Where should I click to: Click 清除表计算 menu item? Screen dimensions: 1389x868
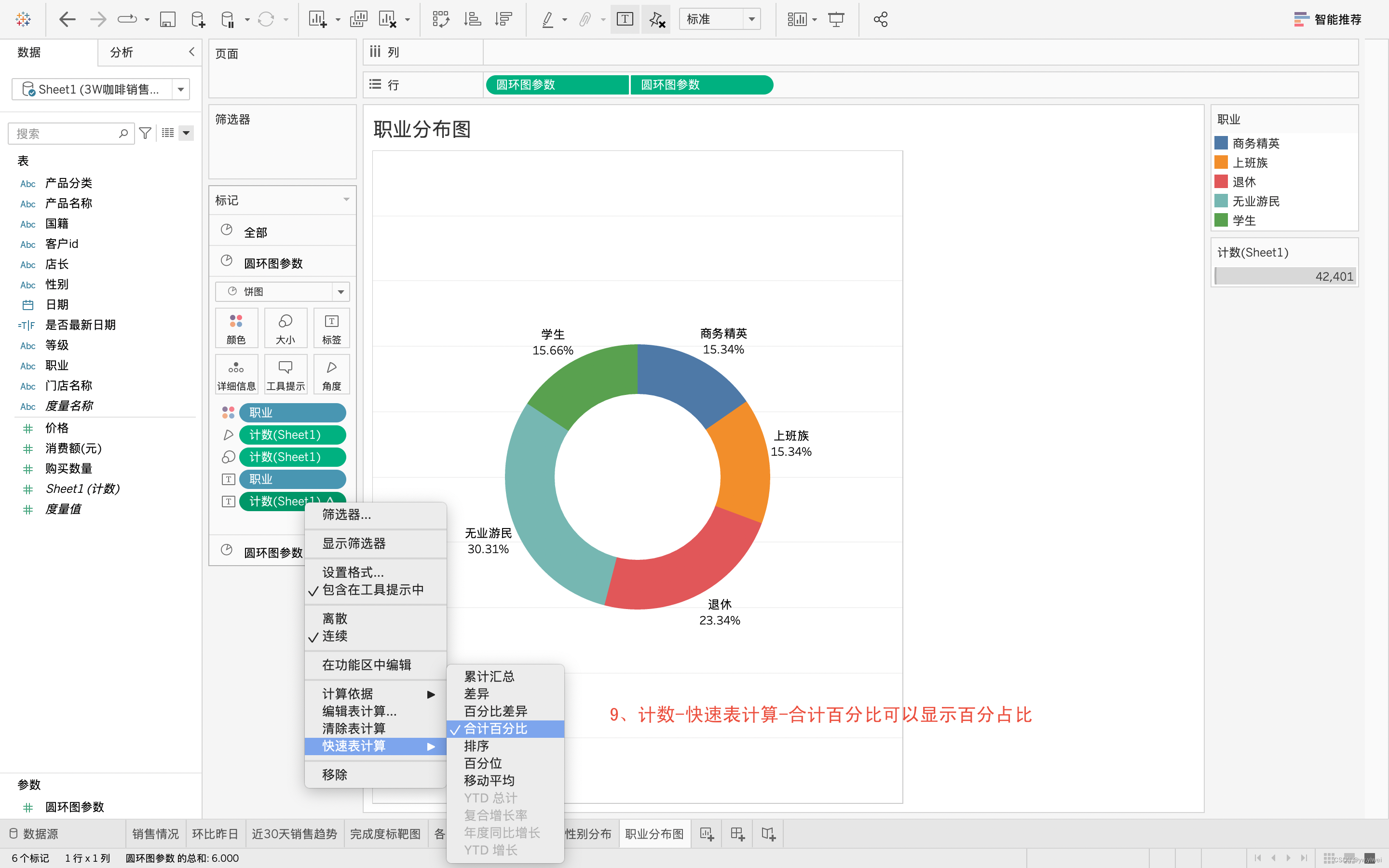pos(375,729)
